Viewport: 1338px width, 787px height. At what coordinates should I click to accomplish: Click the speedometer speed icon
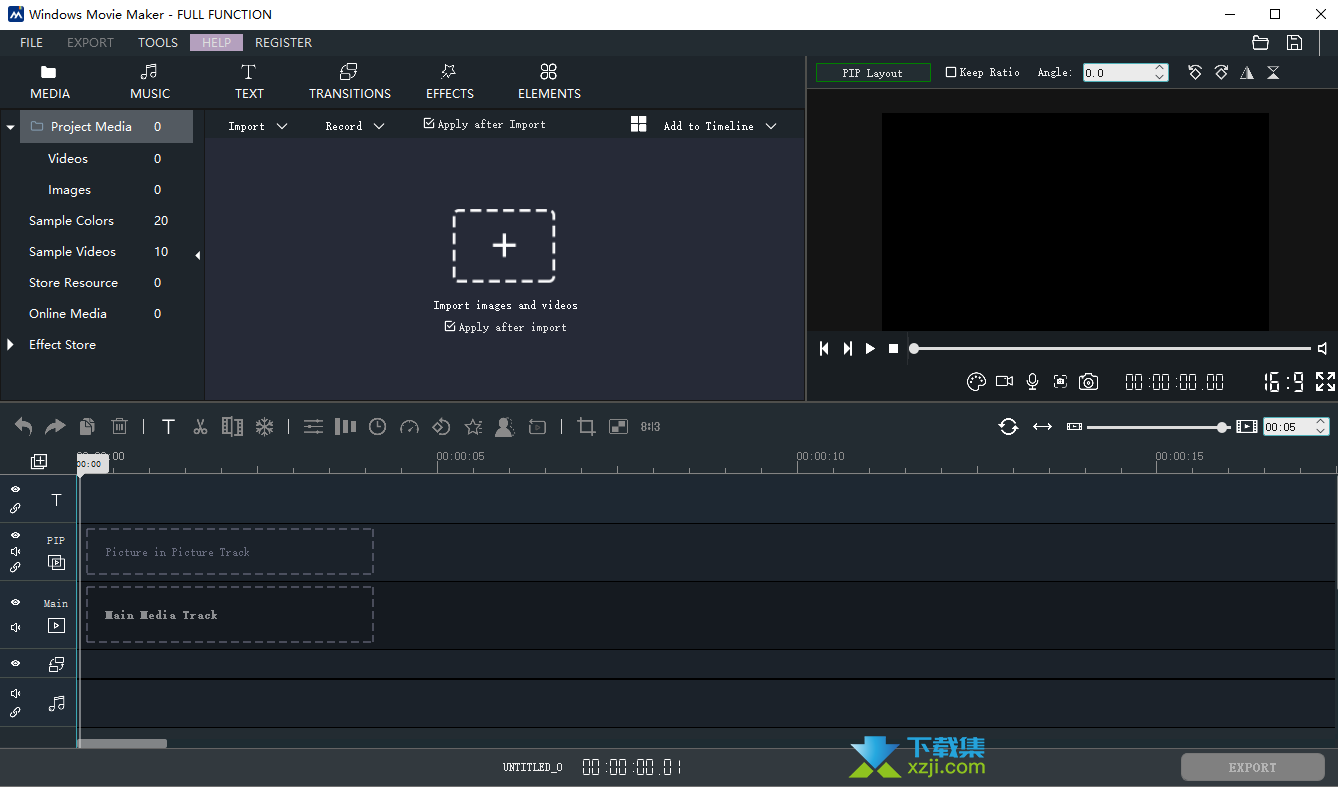[x=409, y=427]
